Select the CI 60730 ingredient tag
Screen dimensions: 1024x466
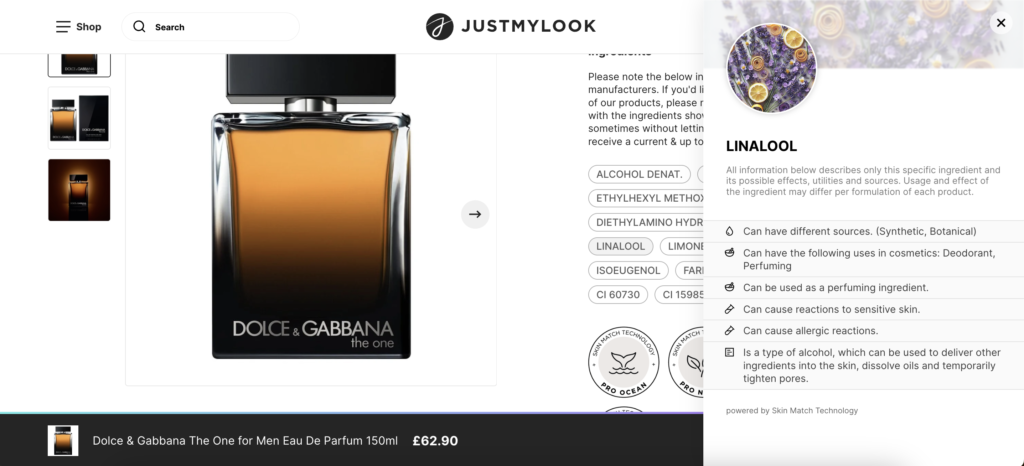pyautogui.click(x=618, y=294)
